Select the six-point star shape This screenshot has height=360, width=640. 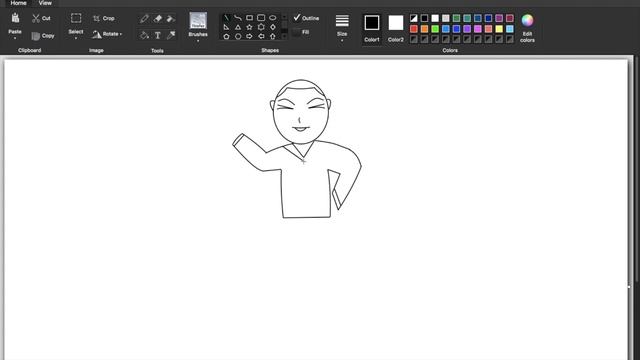coord(261,27)
